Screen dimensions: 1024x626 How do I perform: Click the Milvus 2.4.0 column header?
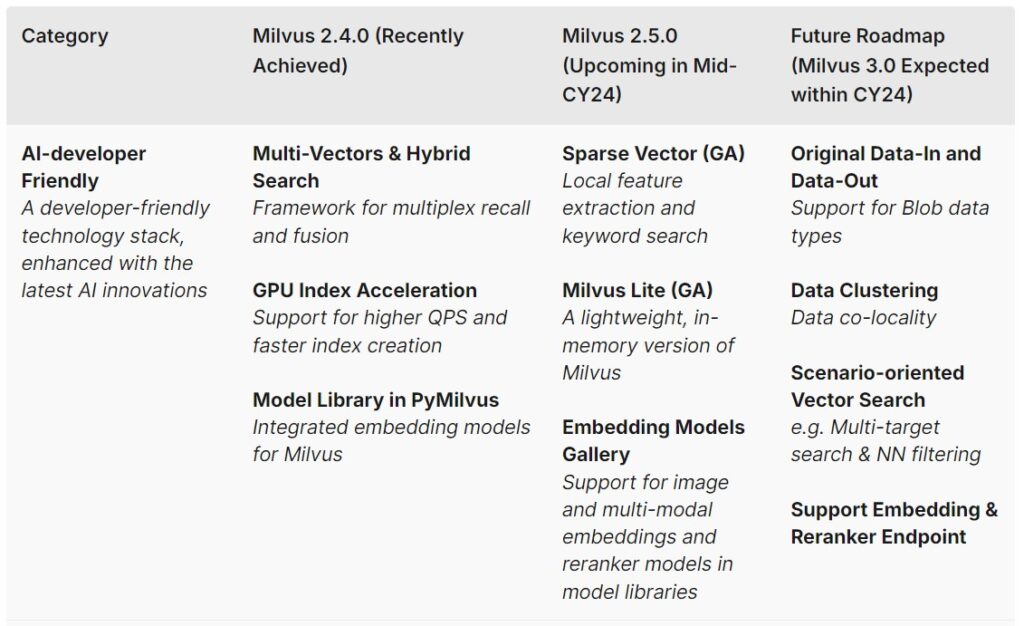pos(357,51)
